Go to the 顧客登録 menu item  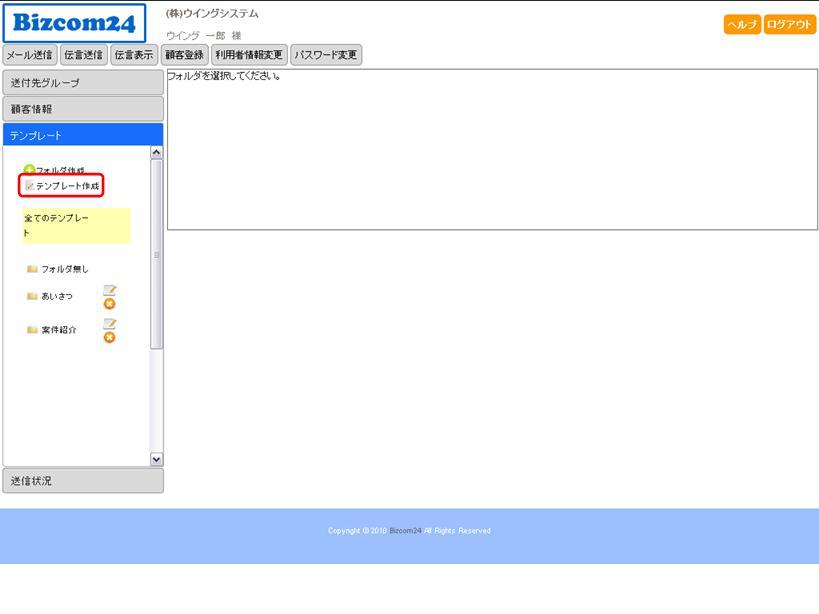[184, 55]
